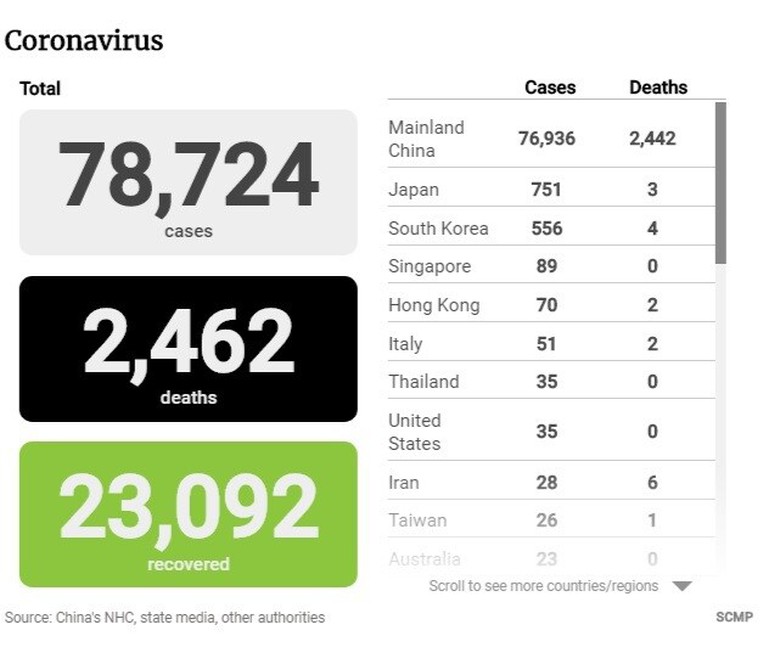Click the Deaths column header
This screenshot has height=664, width=780.
pyautogui.click(x=657, y=87)
